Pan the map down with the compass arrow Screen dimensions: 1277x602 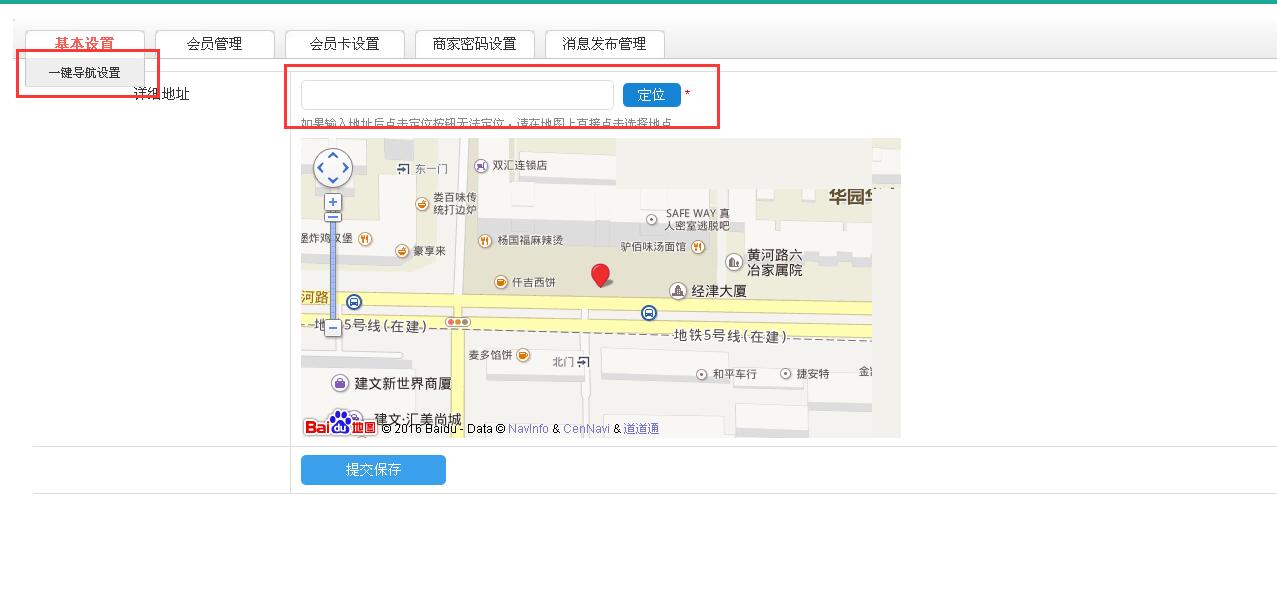click(x=333, y=181)
